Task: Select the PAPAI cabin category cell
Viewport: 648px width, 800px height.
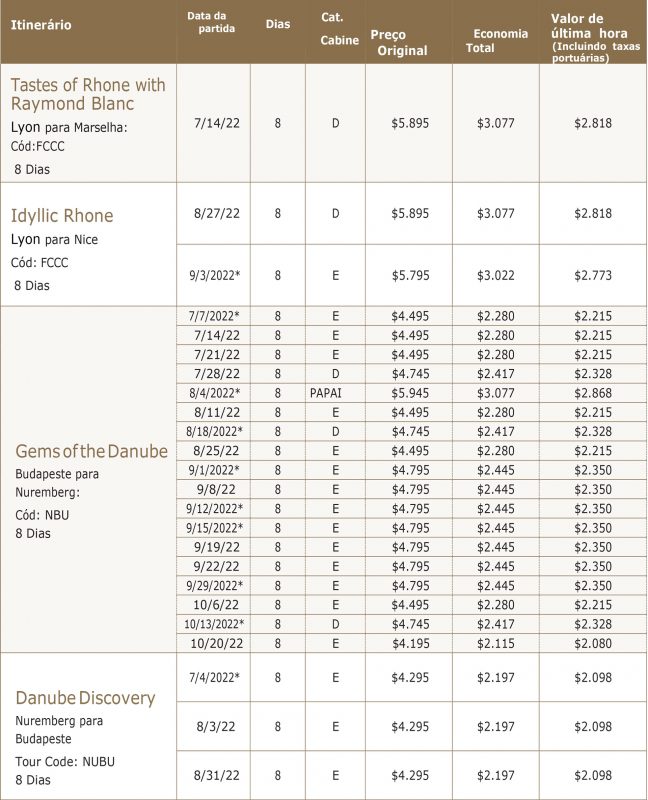Action: (336, 393)
